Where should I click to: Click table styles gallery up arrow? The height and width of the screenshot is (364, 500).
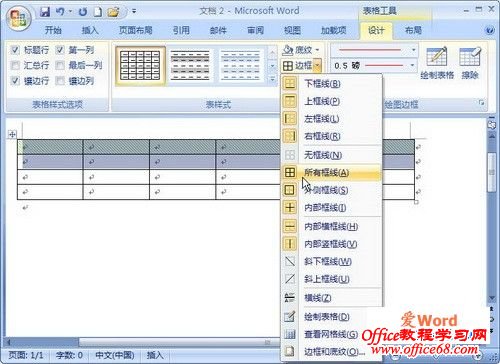[272, 52]
